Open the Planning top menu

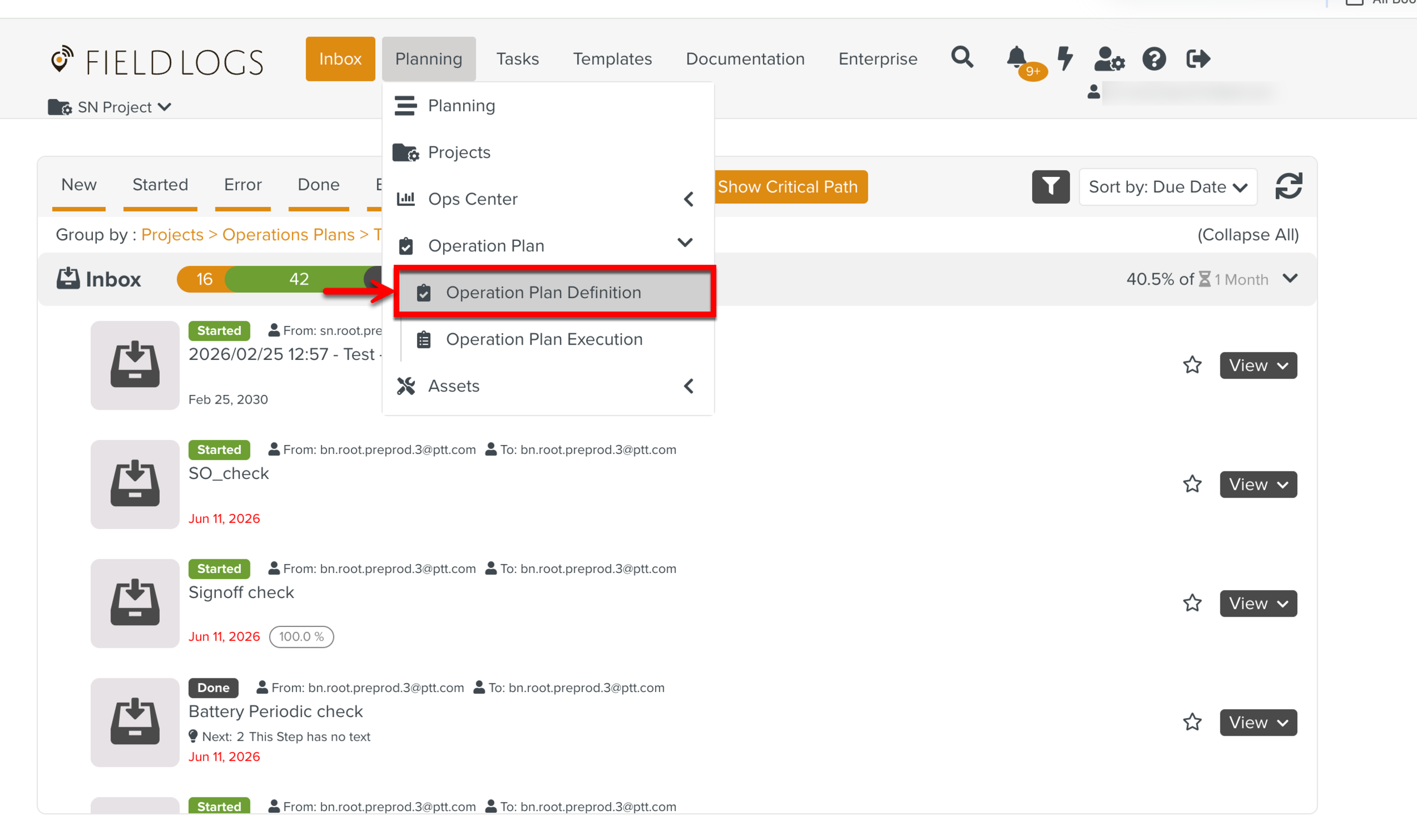[x=429, y=58]
